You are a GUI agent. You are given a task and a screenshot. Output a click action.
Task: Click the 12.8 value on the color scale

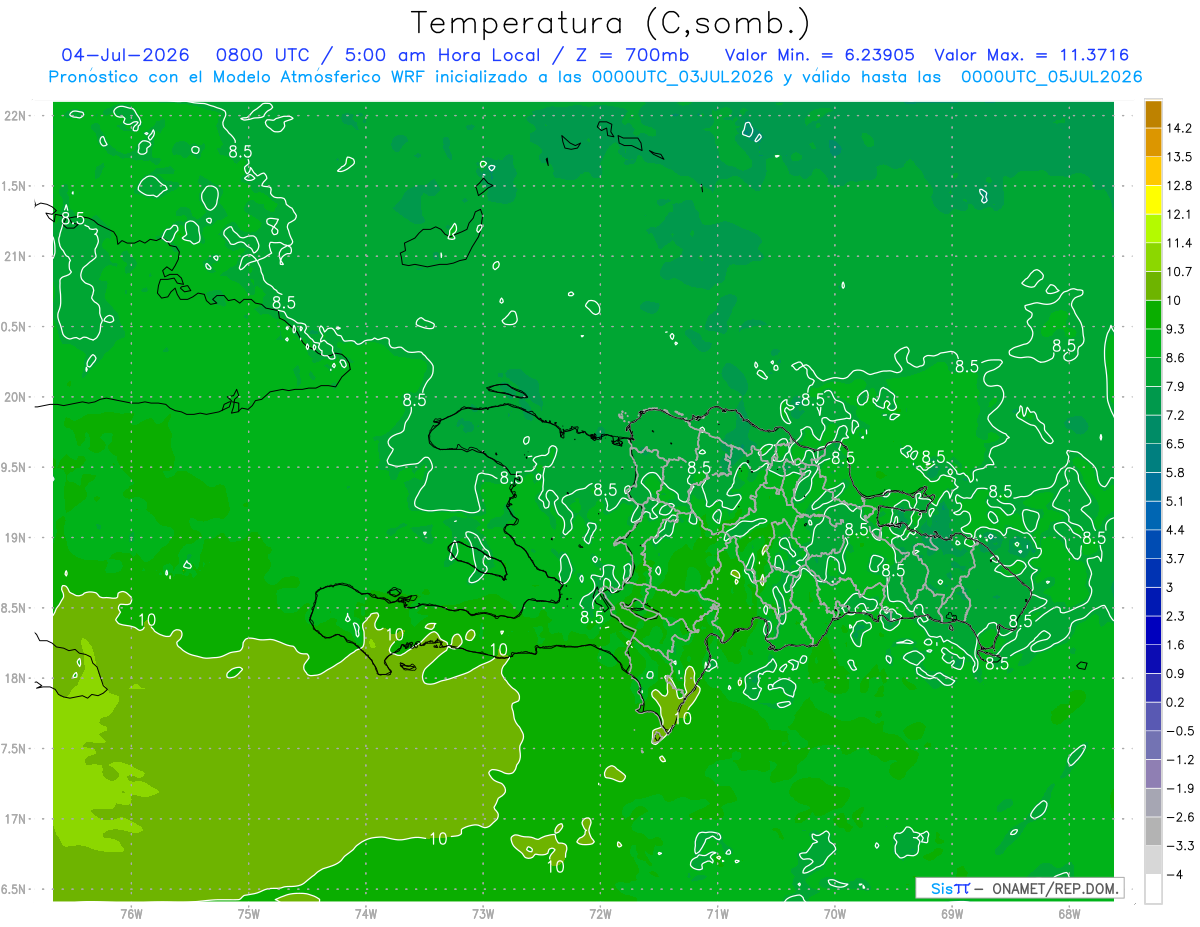[x=1181, y=186]
